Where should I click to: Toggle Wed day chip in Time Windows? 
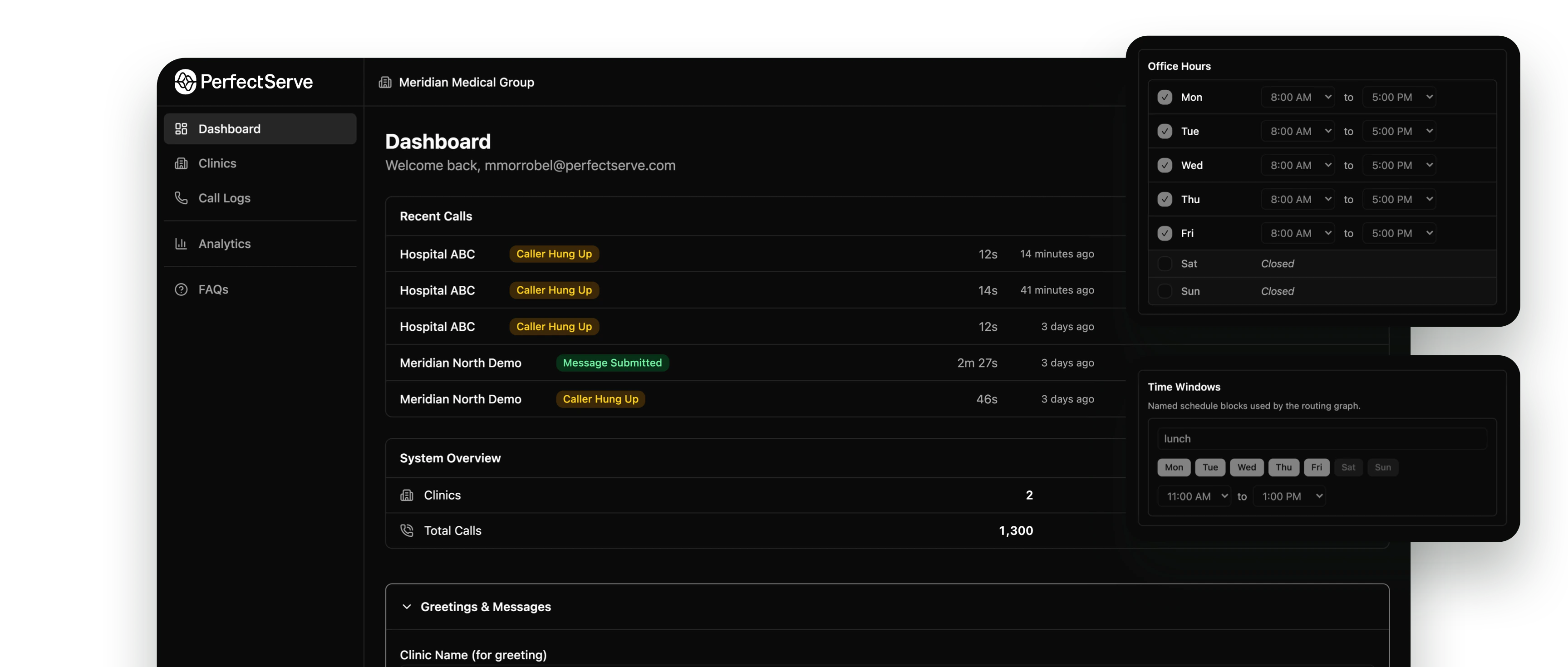pyautogui.click(x=1246, y=467)
